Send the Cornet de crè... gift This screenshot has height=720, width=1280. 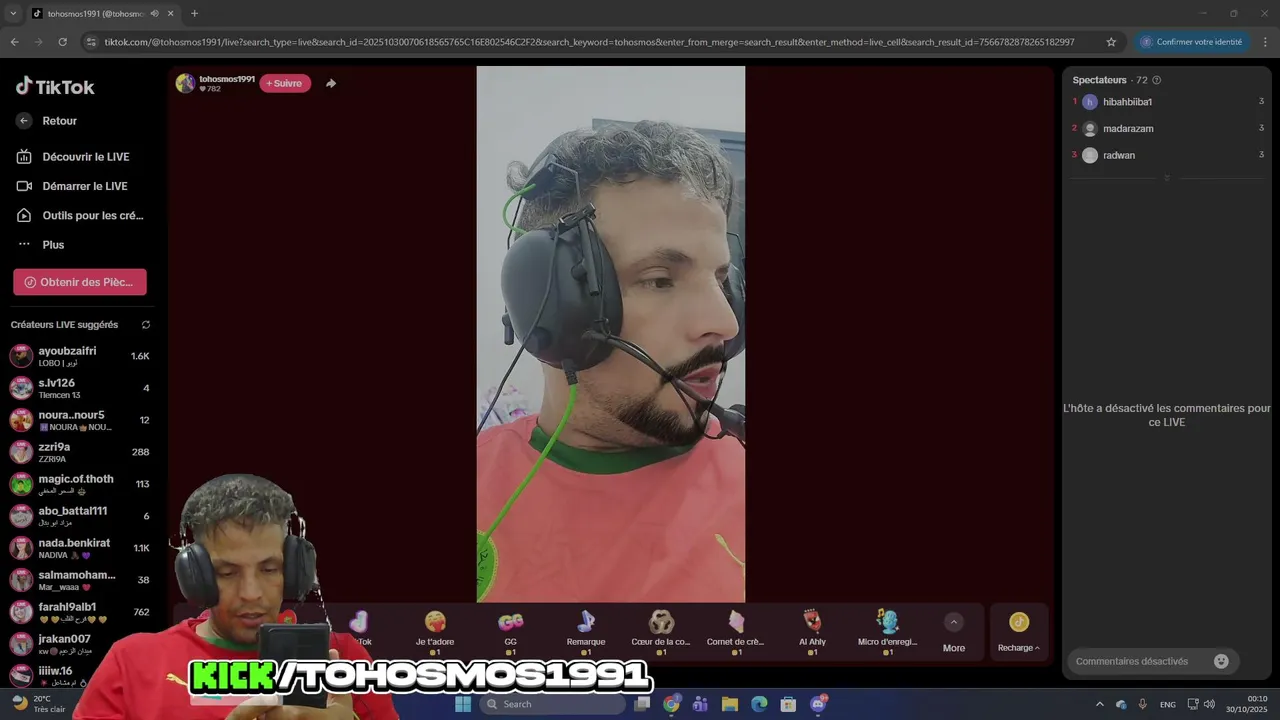click(736, 632)
